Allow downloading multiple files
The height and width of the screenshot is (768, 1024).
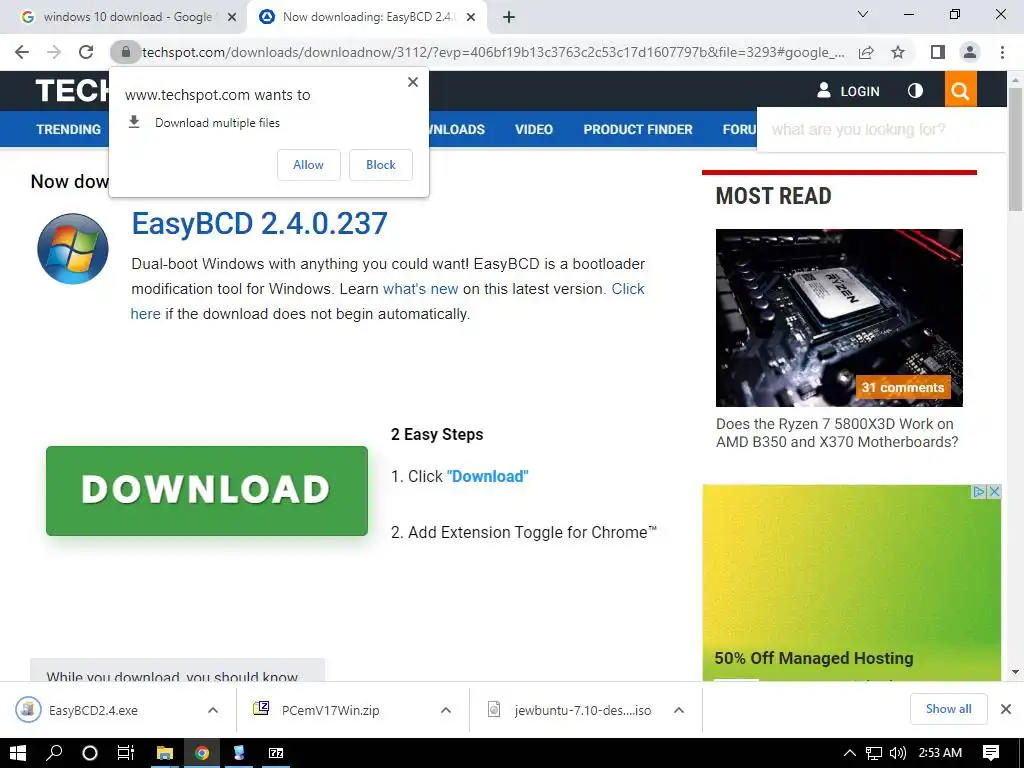pyautogui.click(x=308, y=165)
